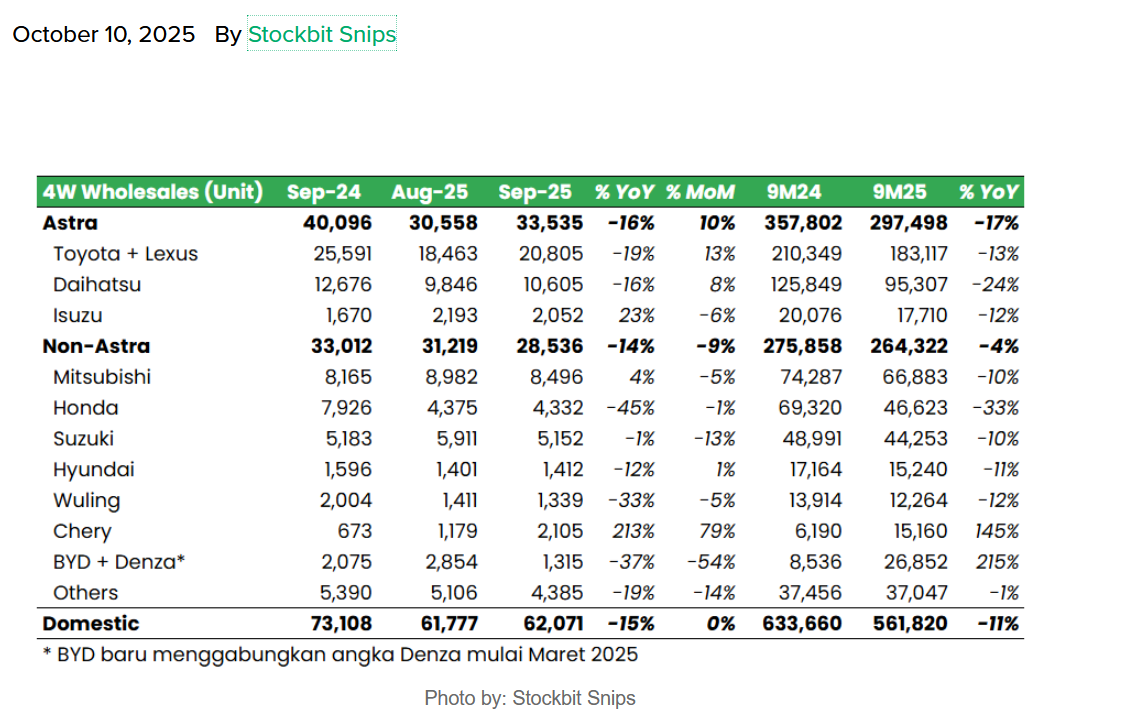Click Honda % YoY value -45%
The width and height of the screenshot is (1146, 726).
630,407
